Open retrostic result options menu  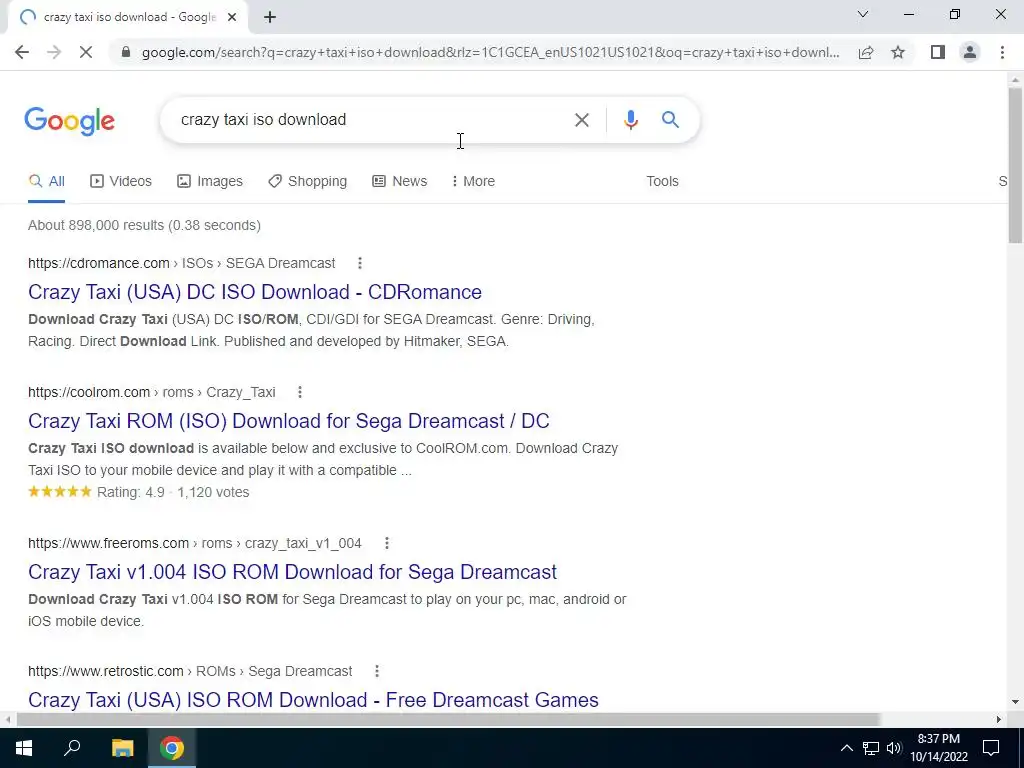pyautogui.click(x=377, y=671)
